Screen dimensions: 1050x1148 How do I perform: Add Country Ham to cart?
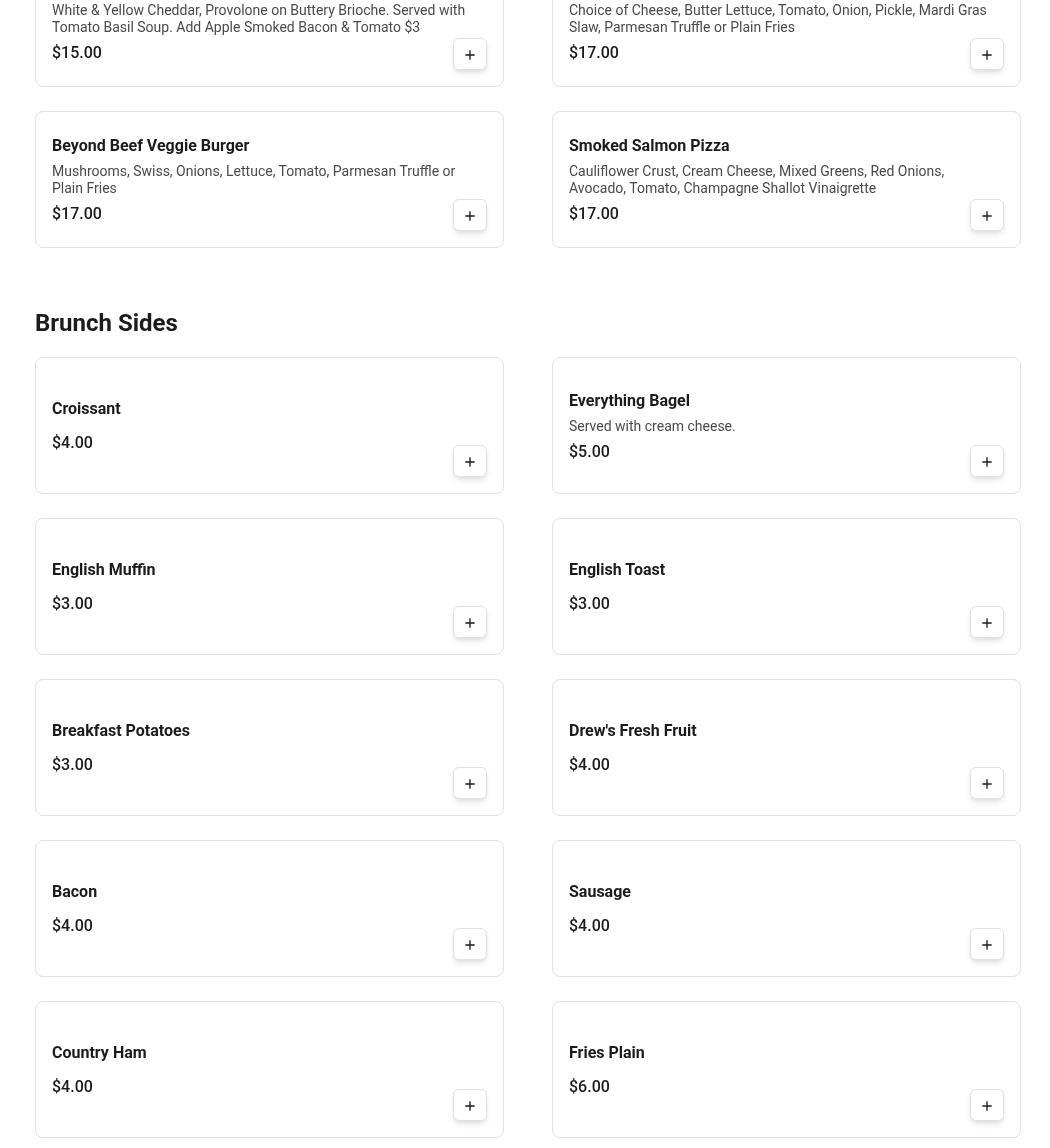[x=470, y=1106]
